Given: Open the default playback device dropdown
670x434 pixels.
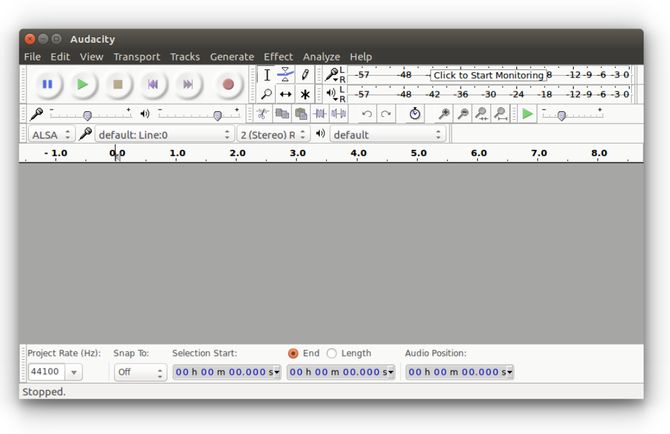Looking at the screenshot, I should (388, 135).
